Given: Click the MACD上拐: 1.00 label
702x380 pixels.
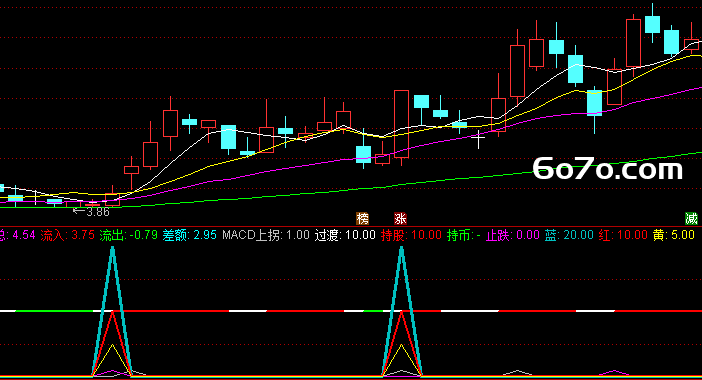Looking at the screenshot, I should [266, 235].
